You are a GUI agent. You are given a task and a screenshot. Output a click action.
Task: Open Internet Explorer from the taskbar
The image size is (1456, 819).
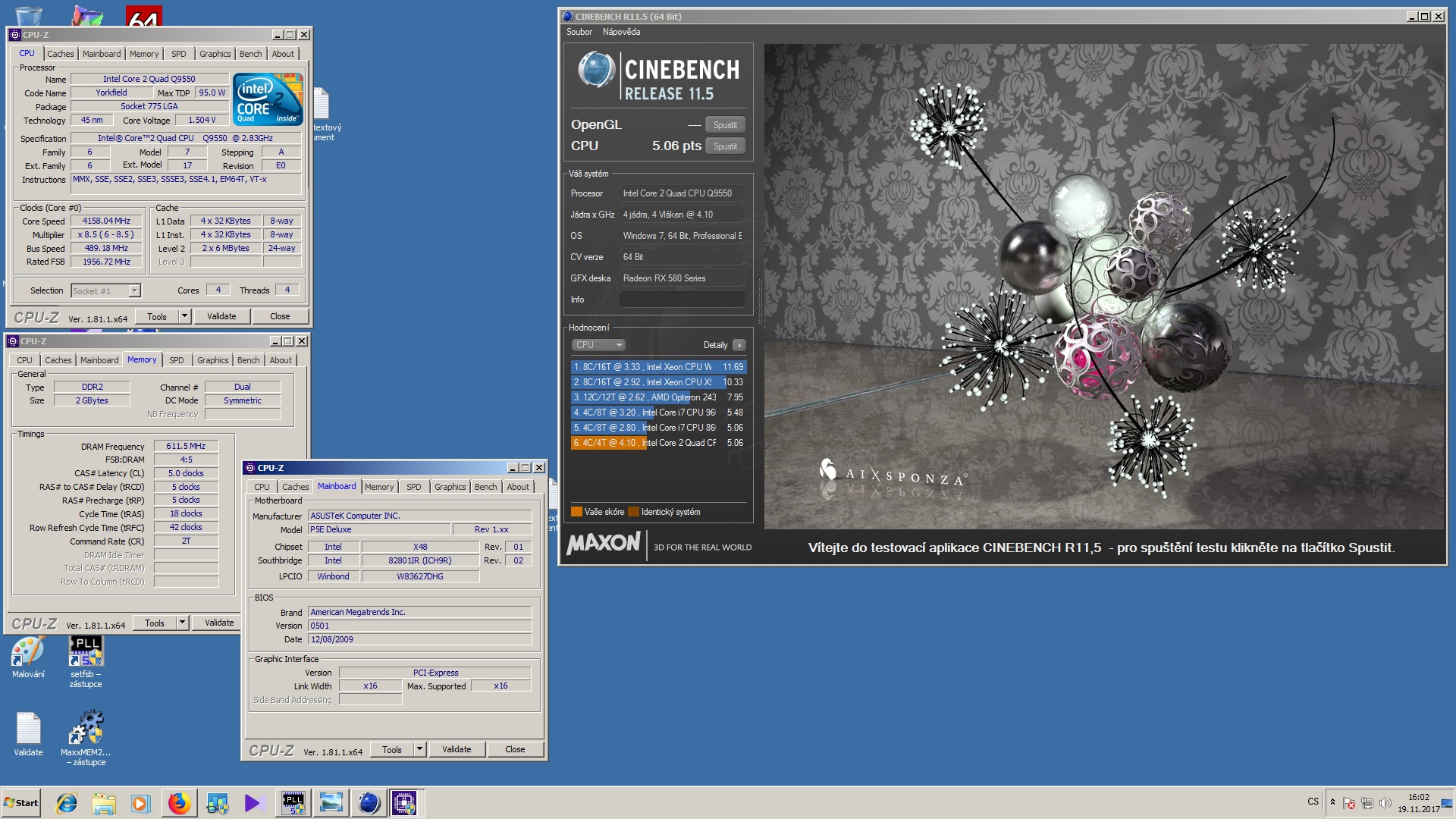point(67,802)
